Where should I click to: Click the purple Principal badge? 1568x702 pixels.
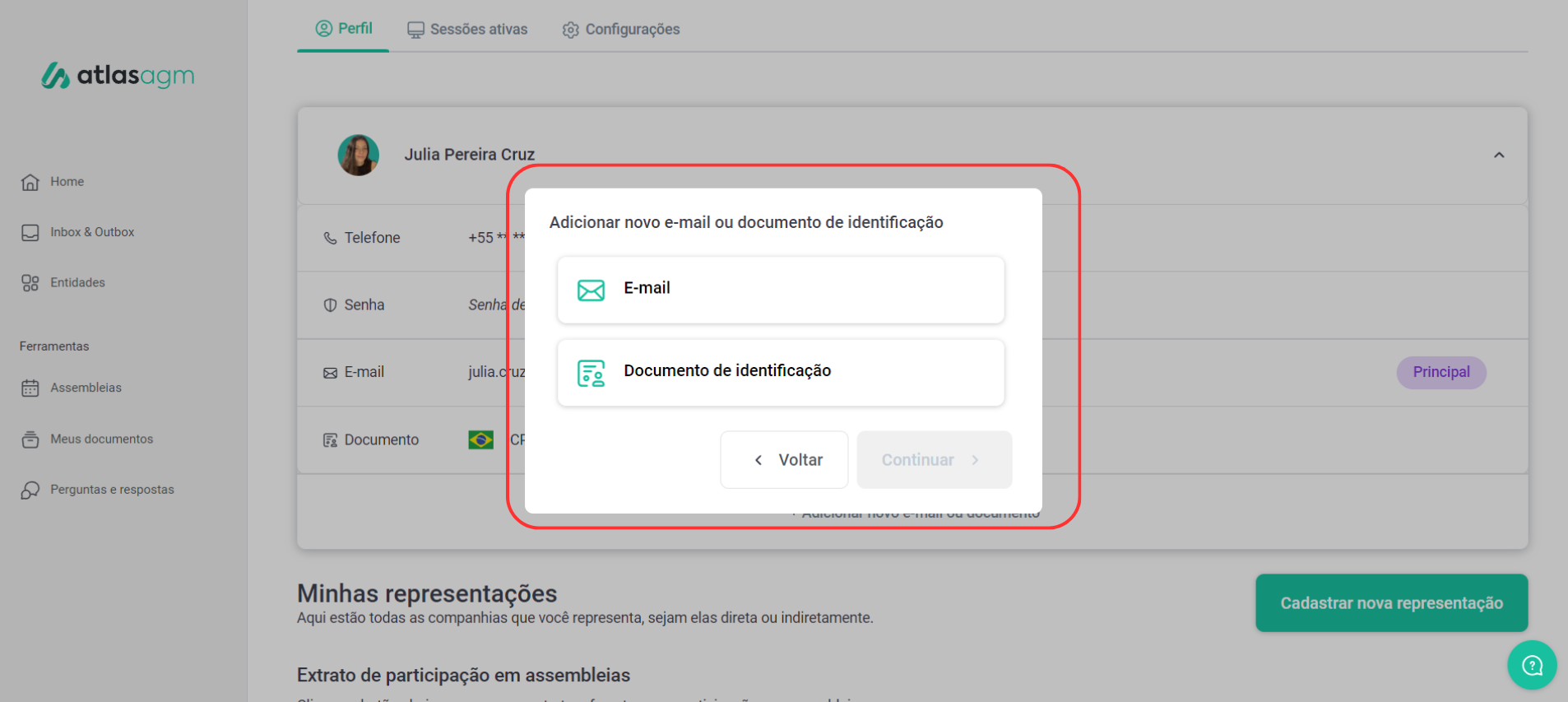point(1440,372)
